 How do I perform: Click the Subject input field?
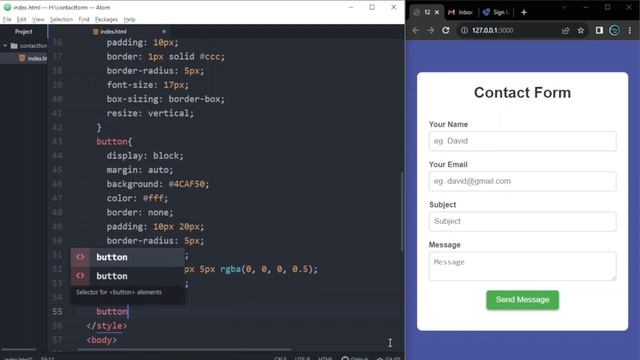point(522,221)
